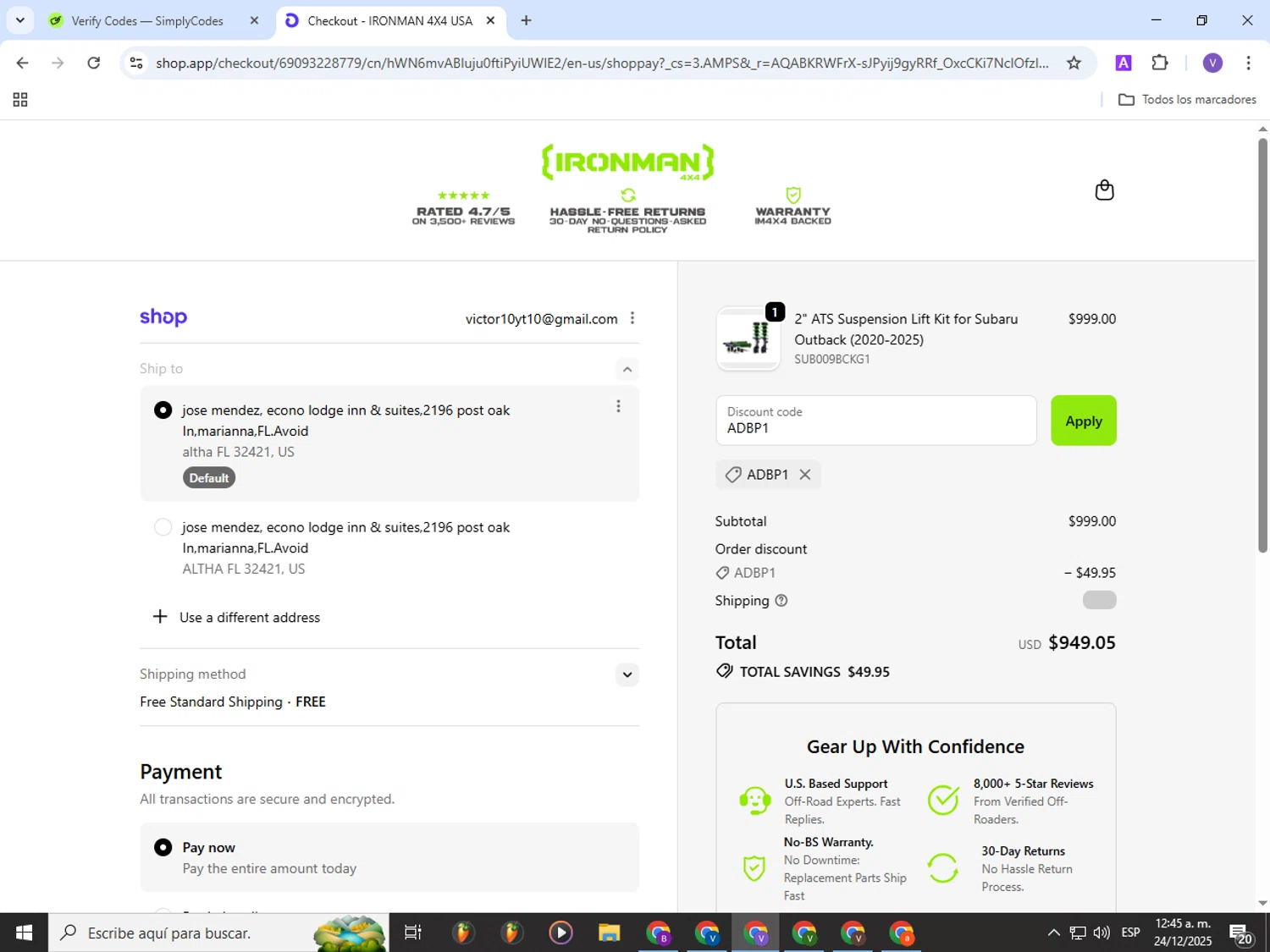Open File Explorer from taskbar

click(x=609, y=933)
